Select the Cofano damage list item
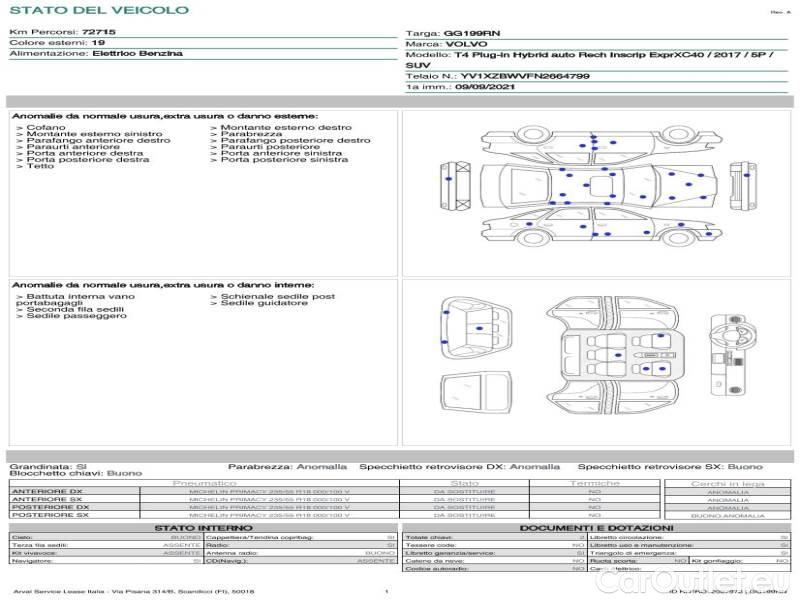This screenshot has width=800, height=600. tap(46, 128)
